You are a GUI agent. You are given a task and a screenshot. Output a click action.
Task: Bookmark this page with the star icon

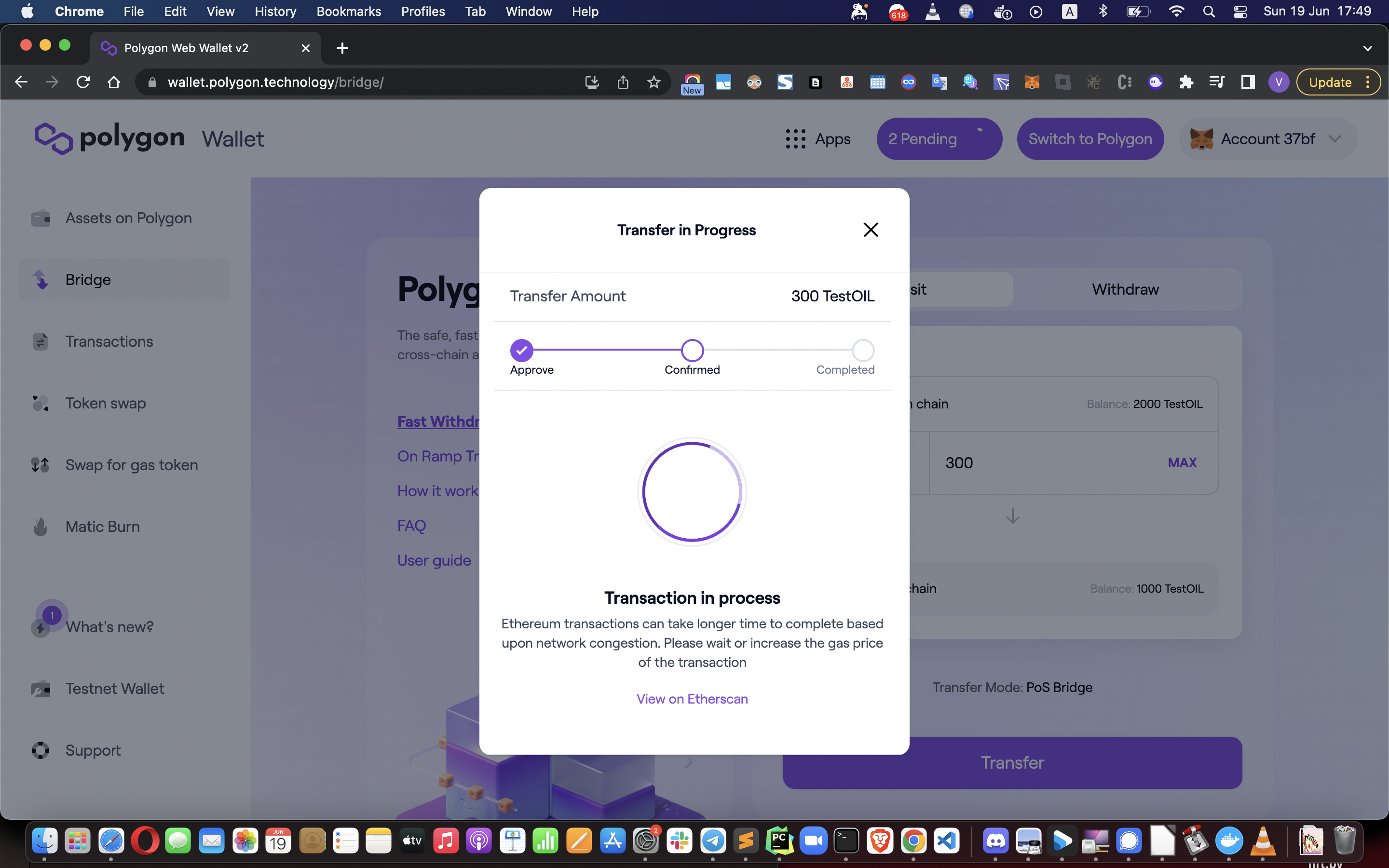tap(653, 82)
